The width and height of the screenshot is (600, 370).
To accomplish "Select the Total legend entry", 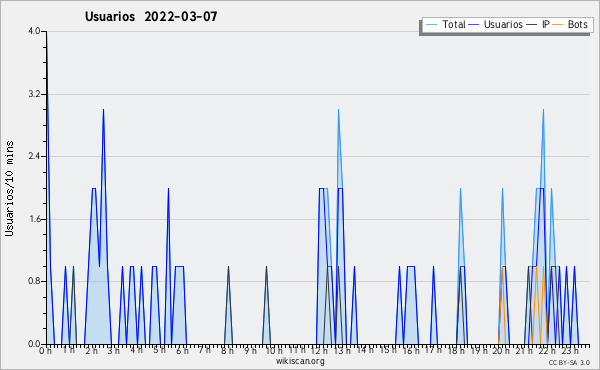I will (445, 24).
